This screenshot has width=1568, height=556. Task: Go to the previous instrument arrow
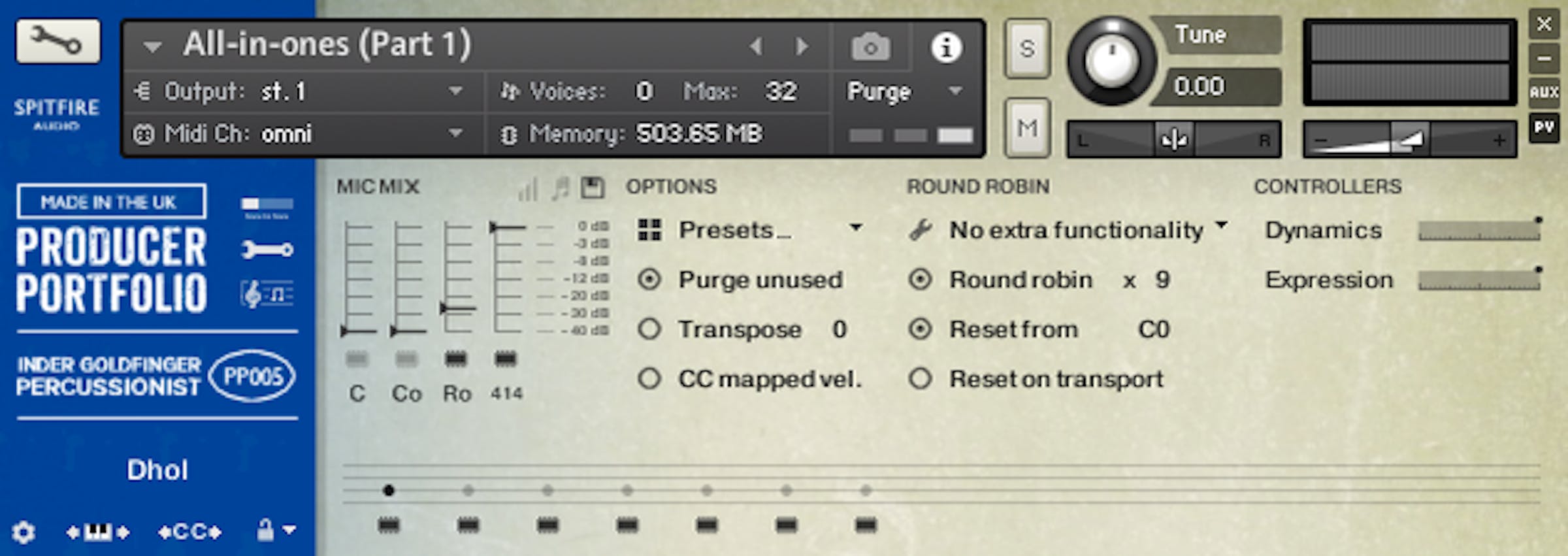757,46
